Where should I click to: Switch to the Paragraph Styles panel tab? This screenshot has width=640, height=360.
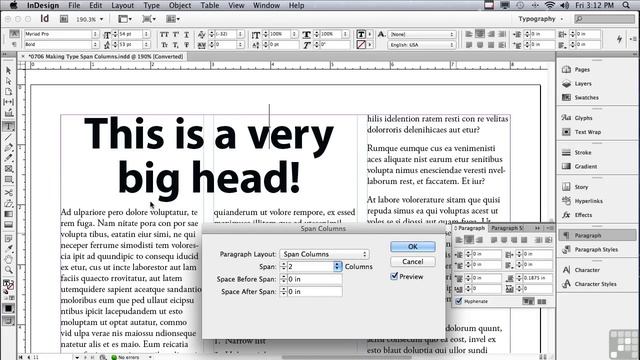pos(507,228)
